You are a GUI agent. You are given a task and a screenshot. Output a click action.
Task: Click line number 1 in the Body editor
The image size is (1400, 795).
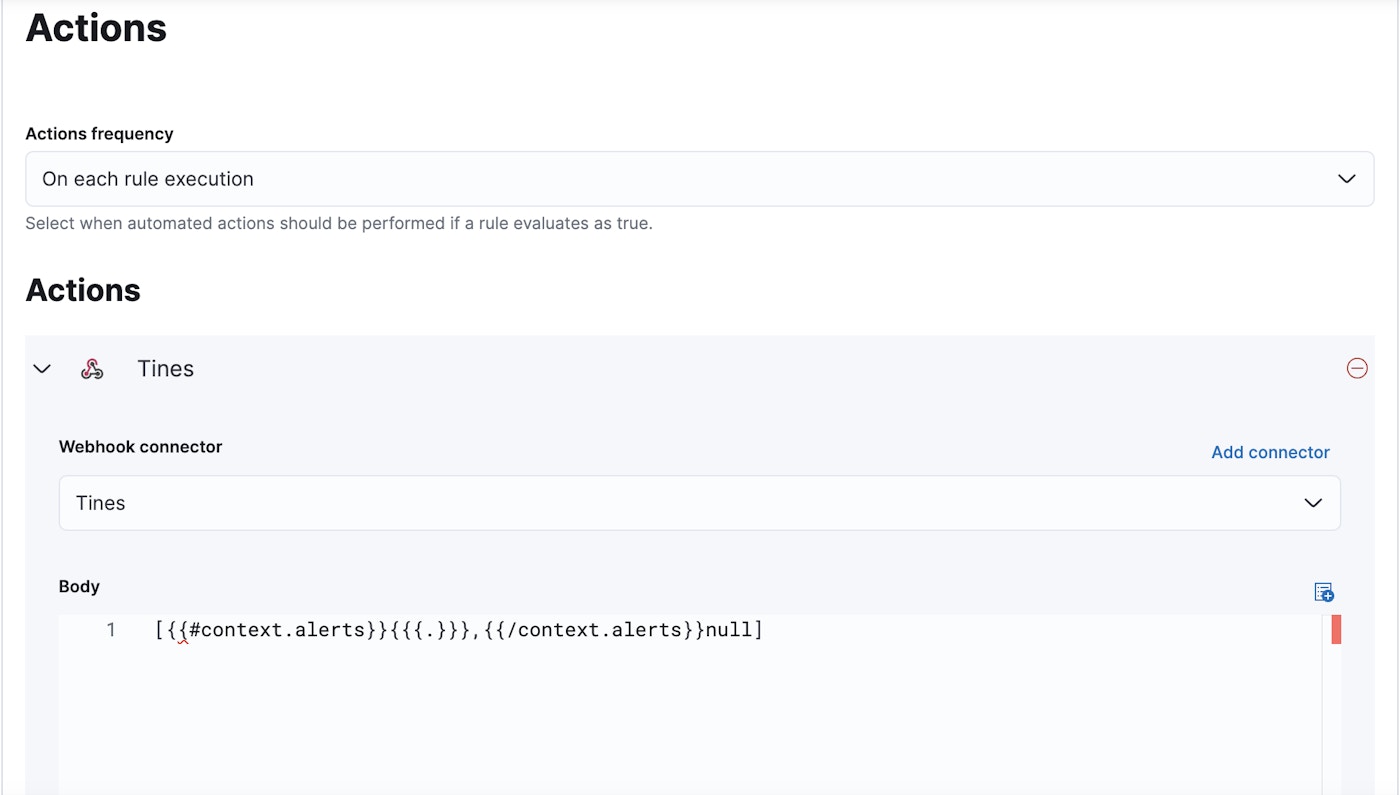[x=111, y=630]
